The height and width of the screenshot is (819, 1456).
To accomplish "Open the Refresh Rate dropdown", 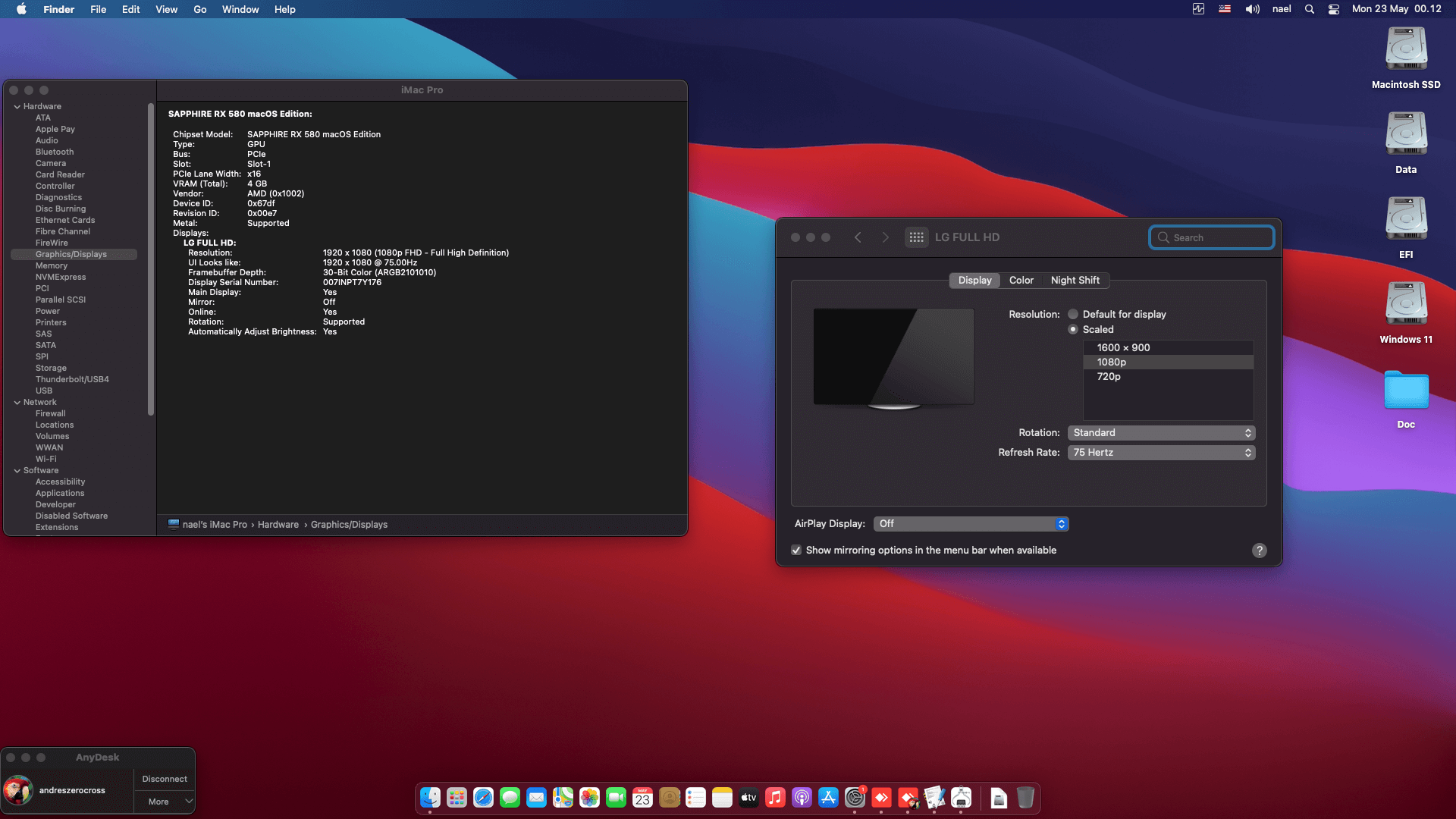I will (1161, 452).
